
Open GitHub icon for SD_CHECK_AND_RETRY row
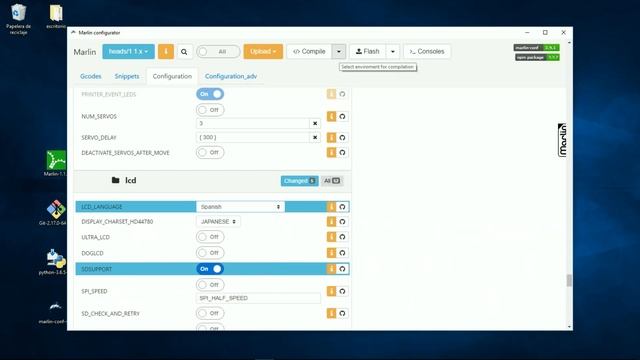click(342, 313)
